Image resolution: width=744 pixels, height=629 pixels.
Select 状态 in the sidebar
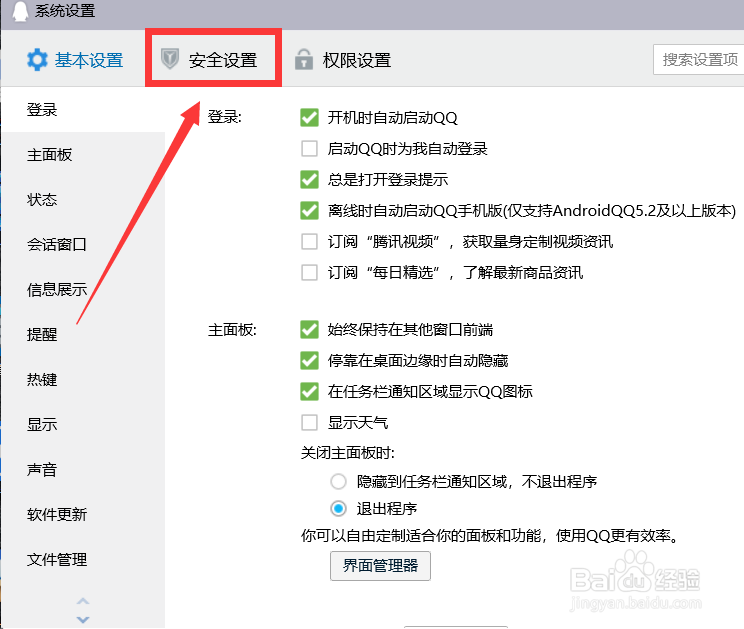pyautogui.click(x=83, y=200)
